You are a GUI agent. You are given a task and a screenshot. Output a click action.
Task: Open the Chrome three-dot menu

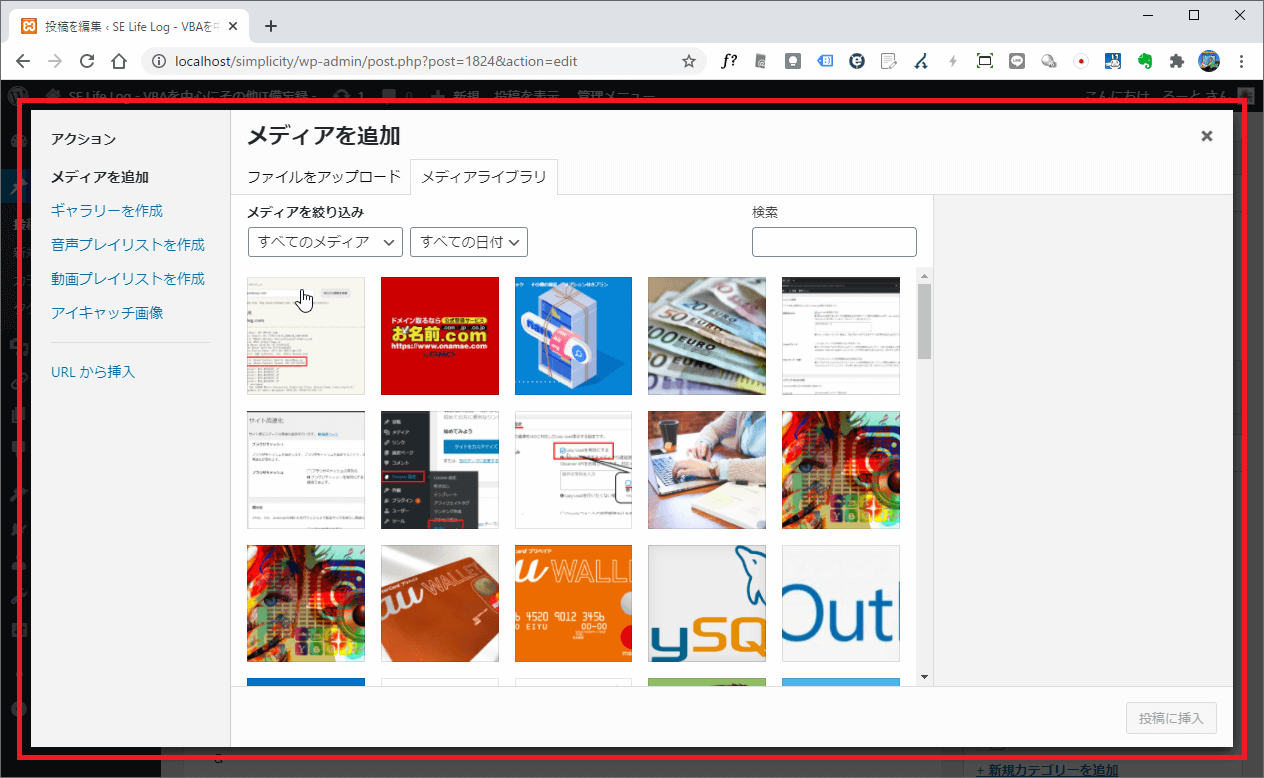click(x=1240, y=61)
